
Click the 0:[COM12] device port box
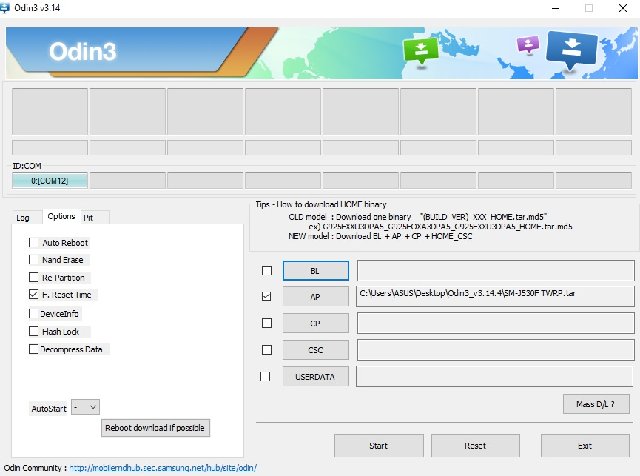(x=50, y=180)
